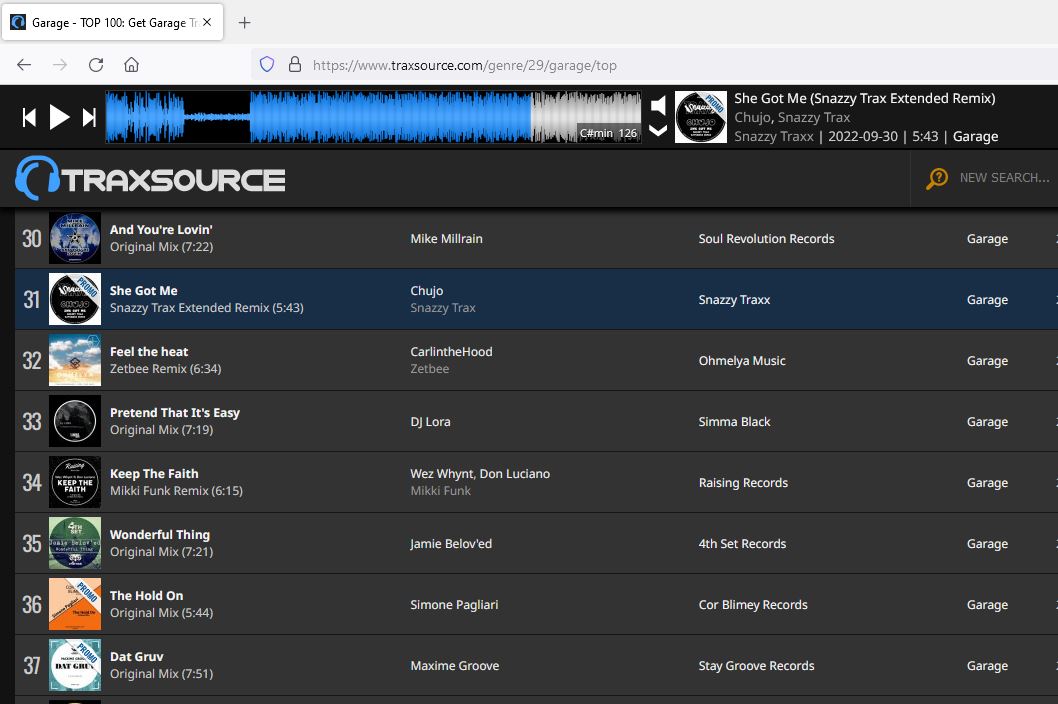Open artist CarlintheHood
Screen dimensions: 1058x704
pyautogui.click(x=451, y=352)
